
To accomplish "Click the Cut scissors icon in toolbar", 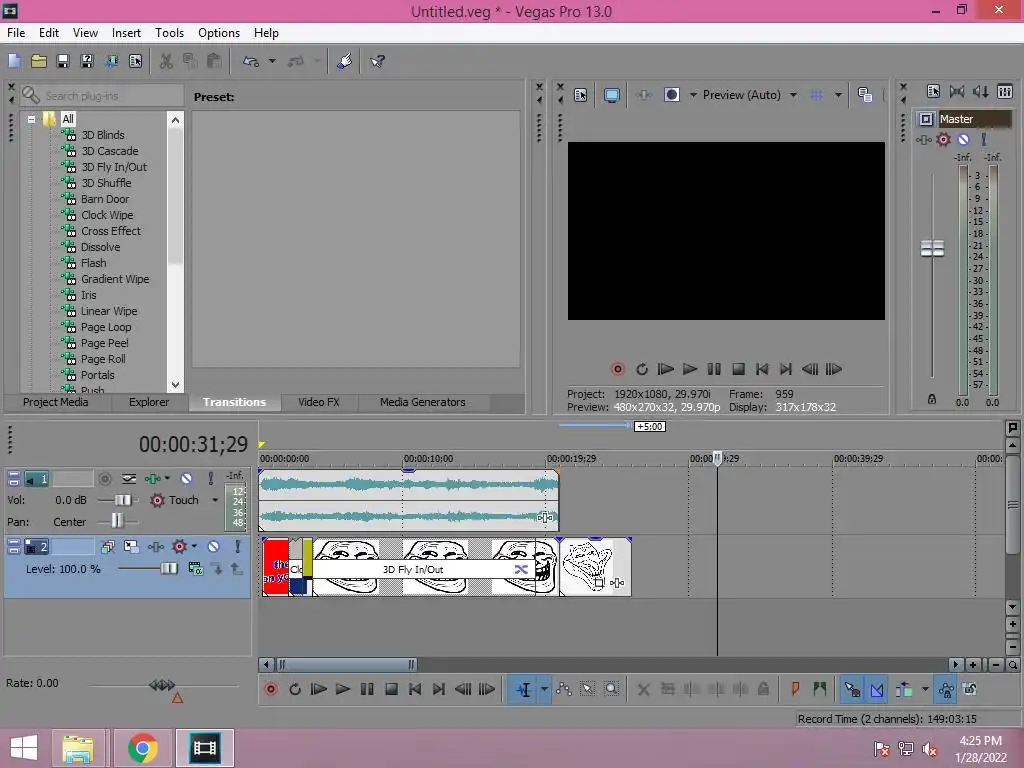I will (x=167, y=61).
